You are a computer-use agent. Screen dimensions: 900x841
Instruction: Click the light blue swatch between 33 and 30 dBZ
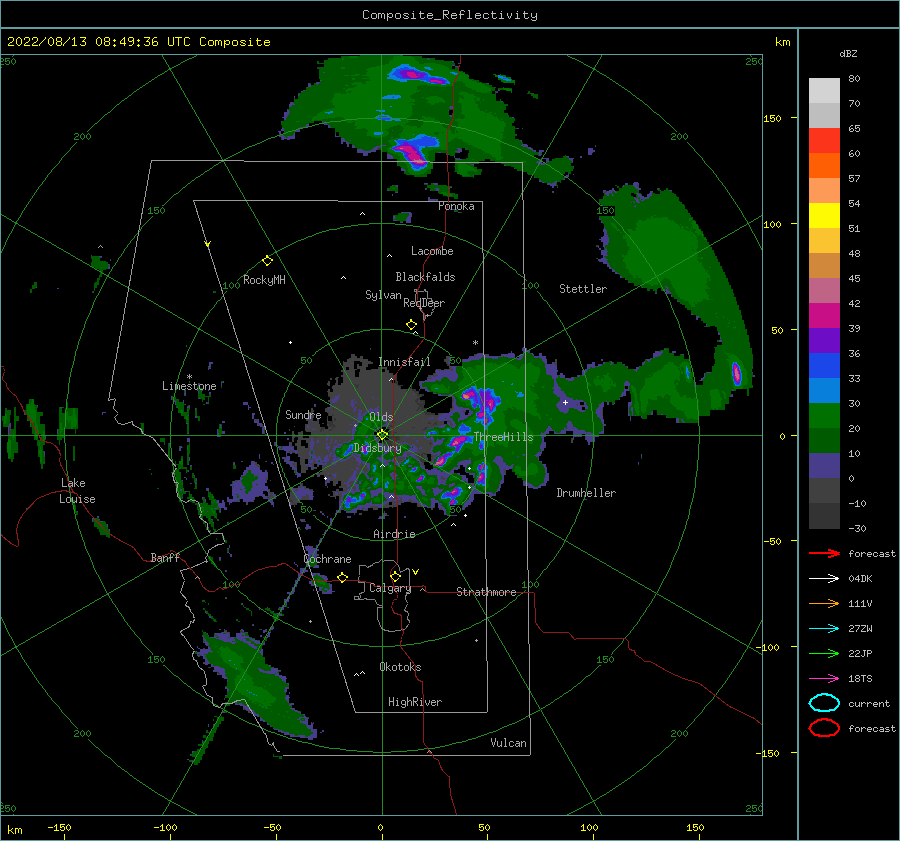[824, 391]
